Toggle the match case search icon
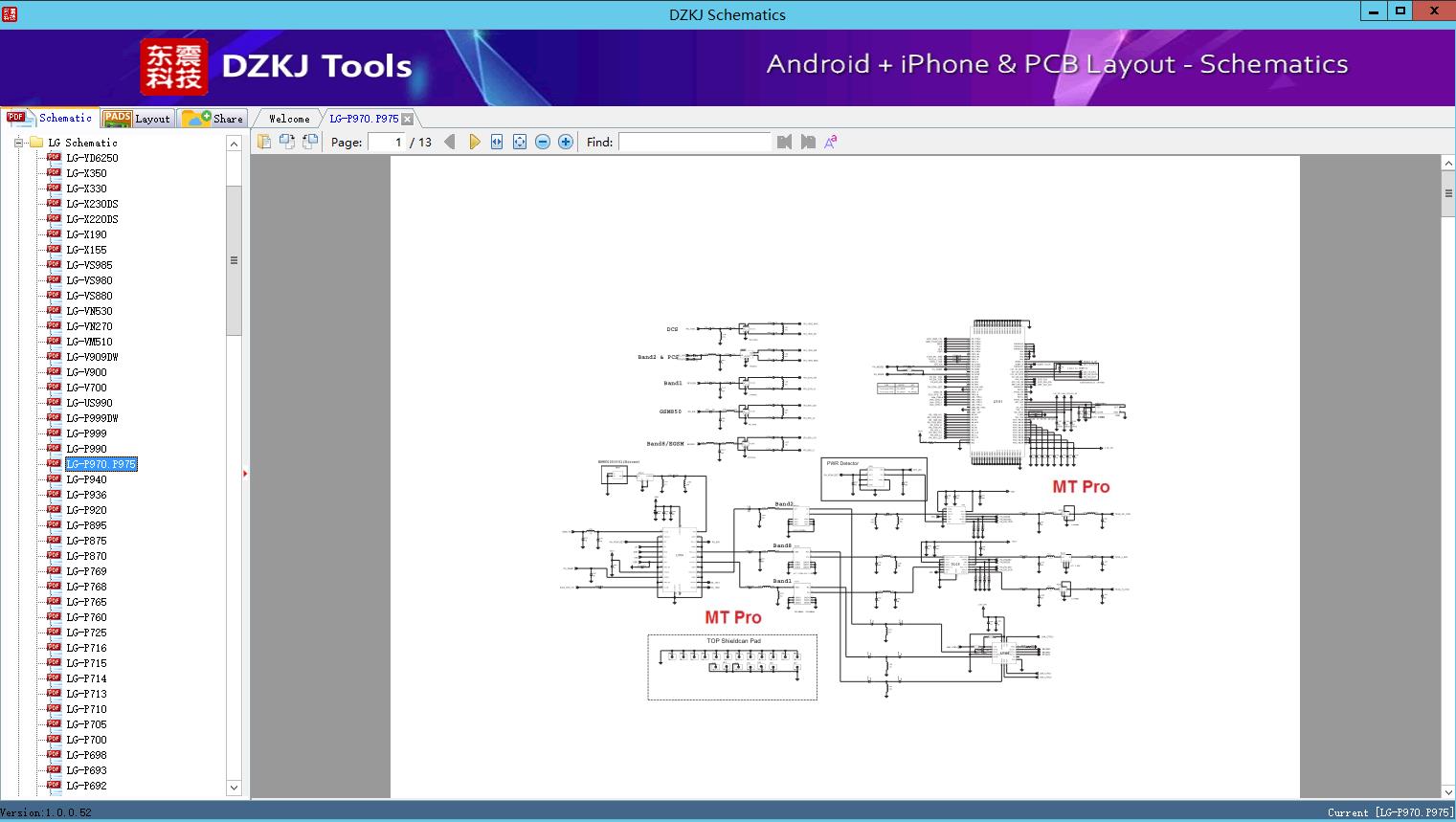This screenshot has height=822, width=1456. [x=831, y=142]
